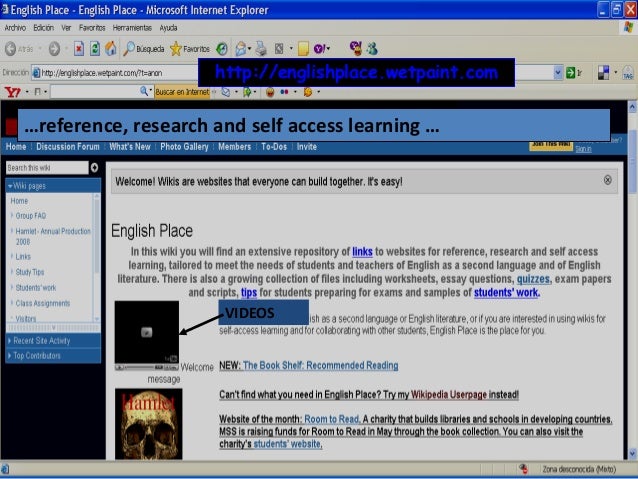This screenshot has height=479, width=638.
Task: Open What's New in wiki navigation
Action: pyautogui.click(x=130, y=147)
